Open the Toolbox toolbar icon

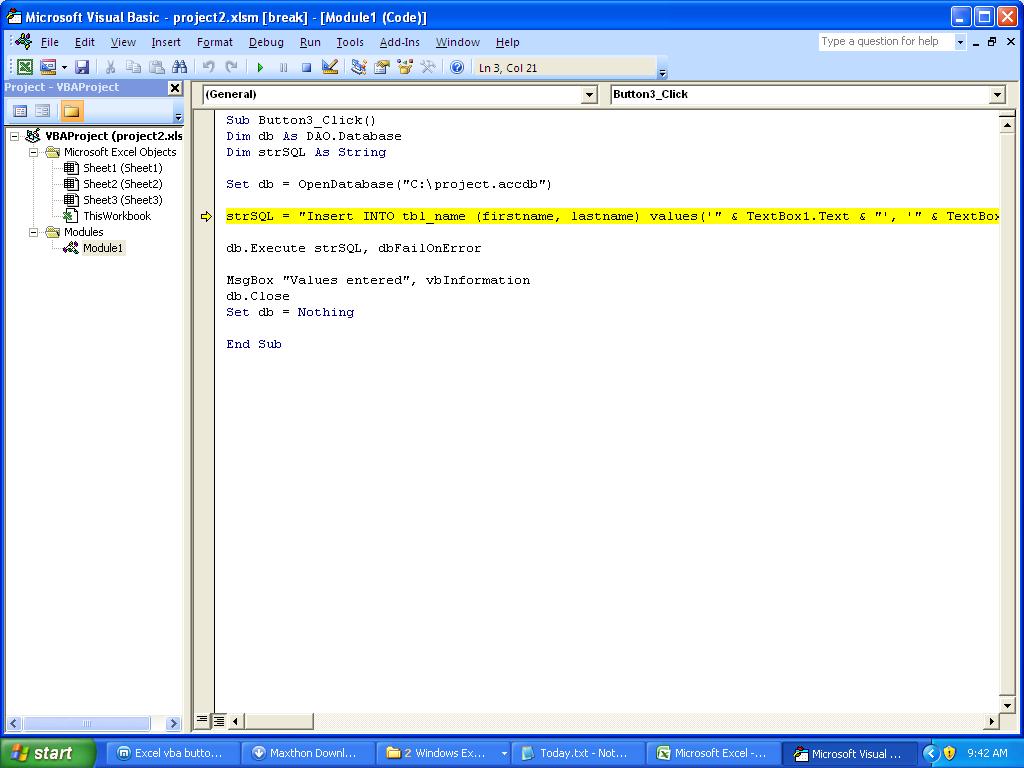click(428, 67)
